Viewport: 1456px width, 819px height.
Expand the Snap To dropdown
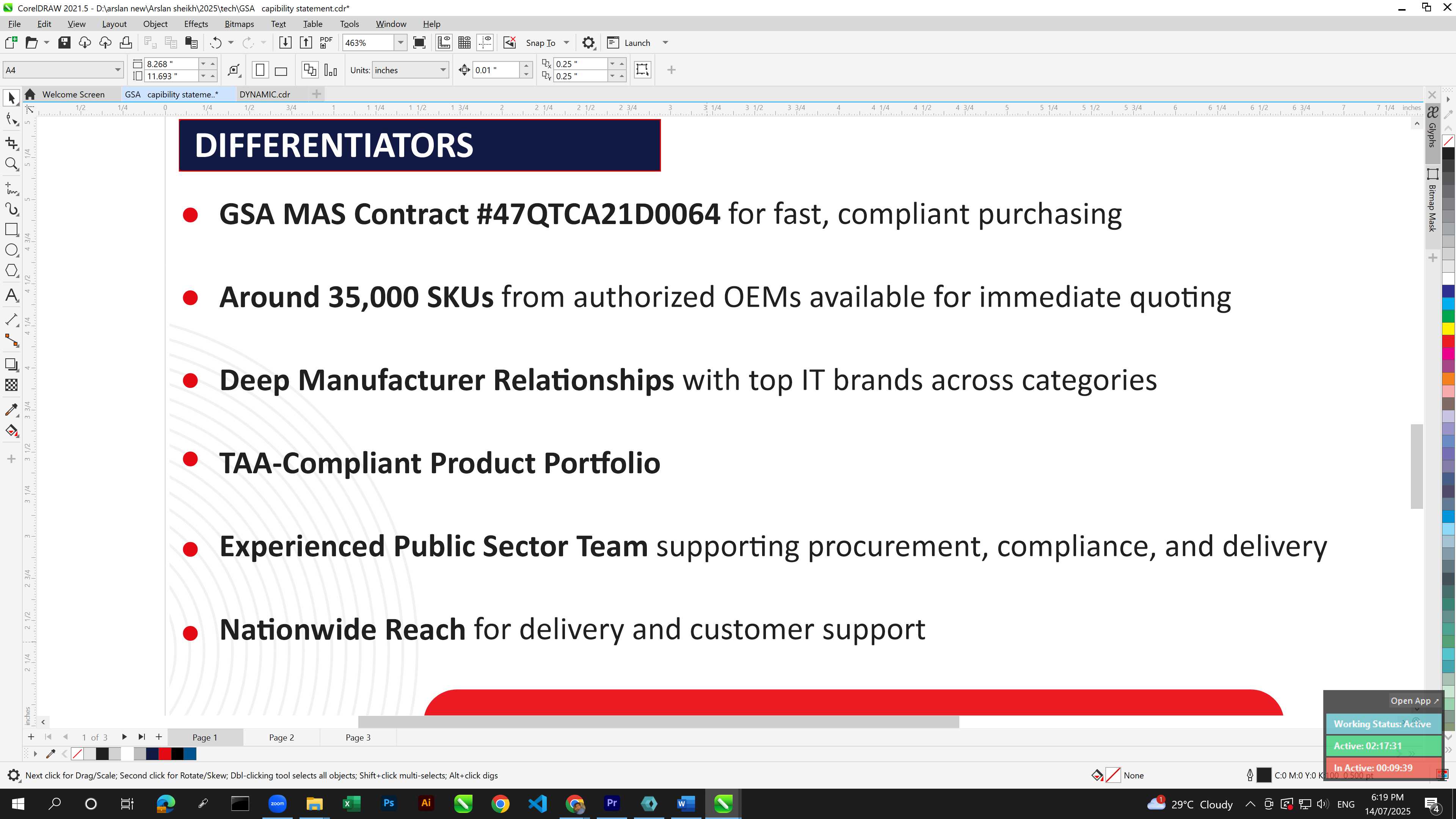click(566, 42)
